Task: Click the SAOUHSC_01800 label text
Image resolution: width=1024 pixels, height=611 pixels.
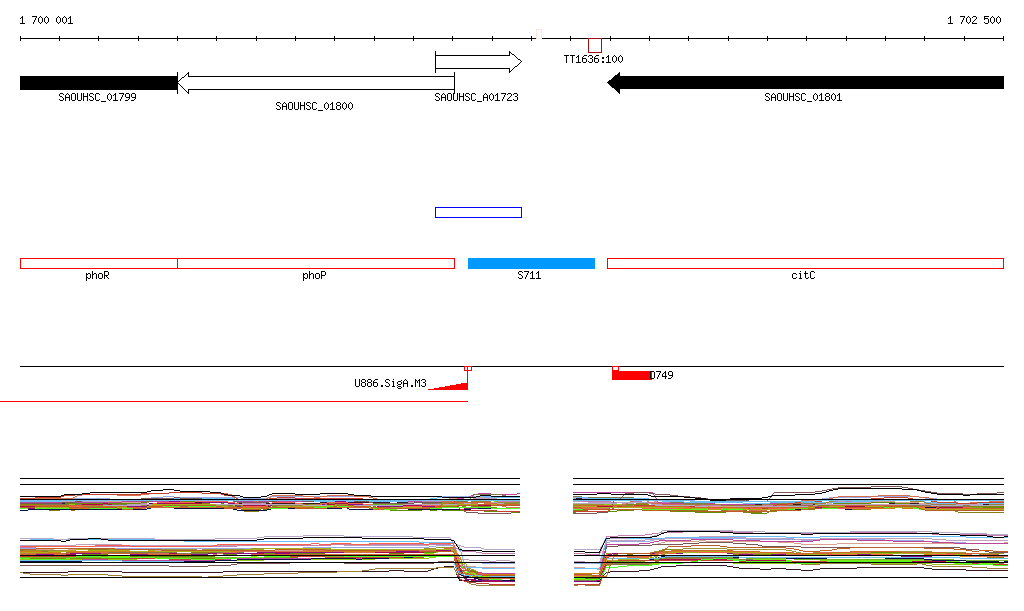Action: 314,106
